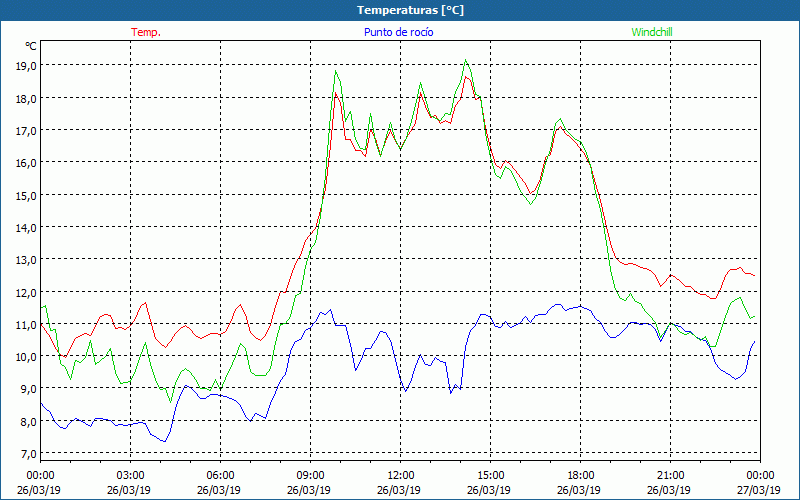Click the 21:00 time axis label

[x=670, y=476]
